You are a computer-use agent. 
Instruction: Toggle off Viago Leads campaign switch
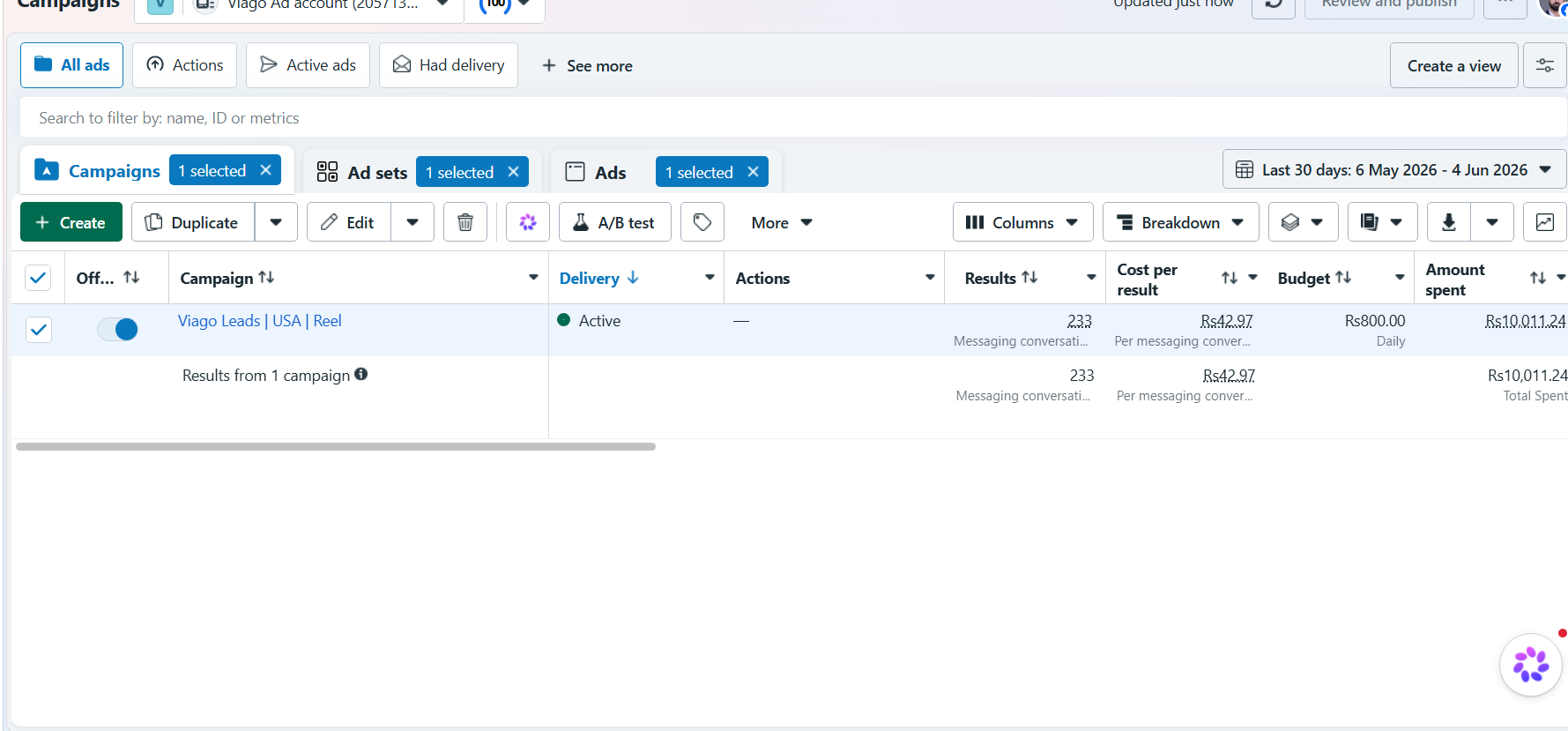tap(117, 330)
